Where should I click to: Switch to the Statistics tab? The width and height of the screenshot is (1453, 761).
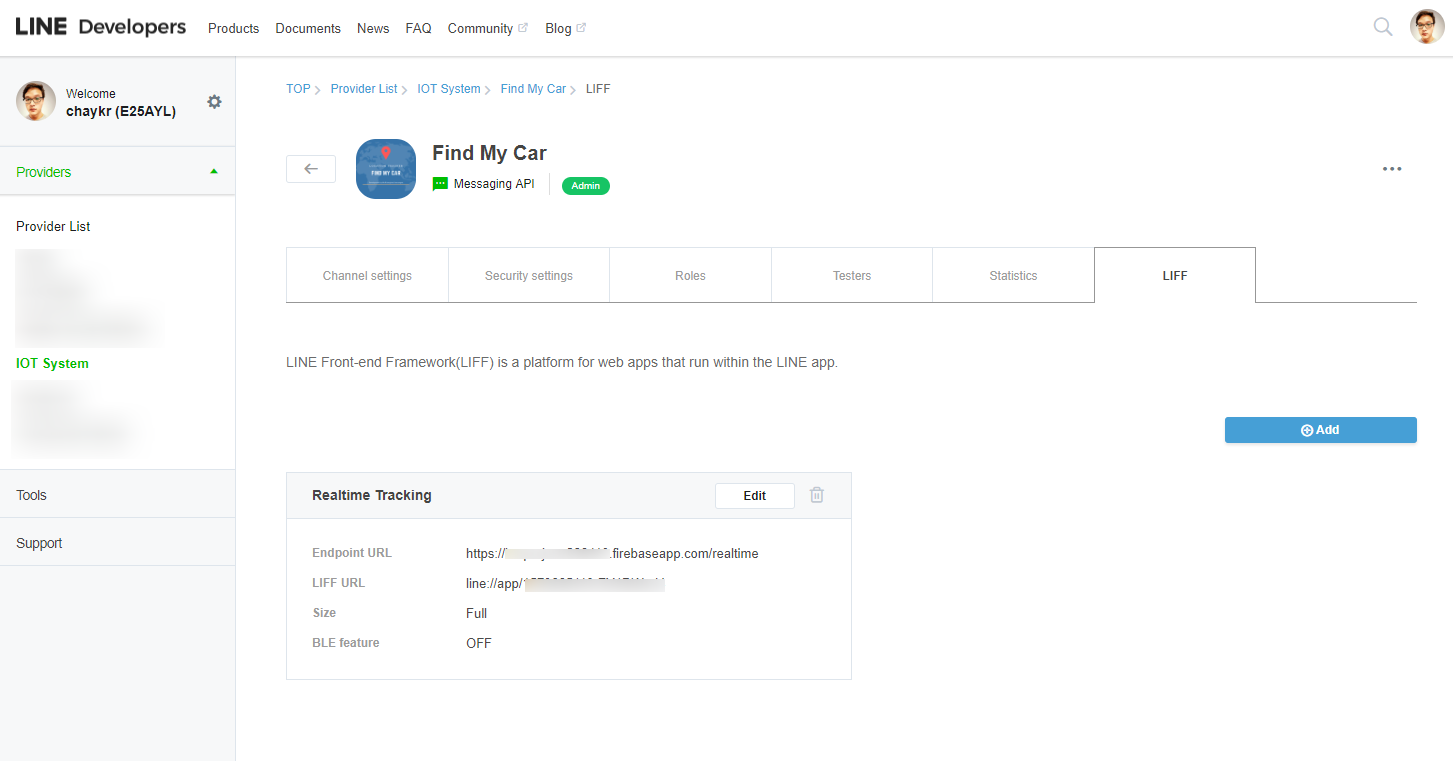1013,275
